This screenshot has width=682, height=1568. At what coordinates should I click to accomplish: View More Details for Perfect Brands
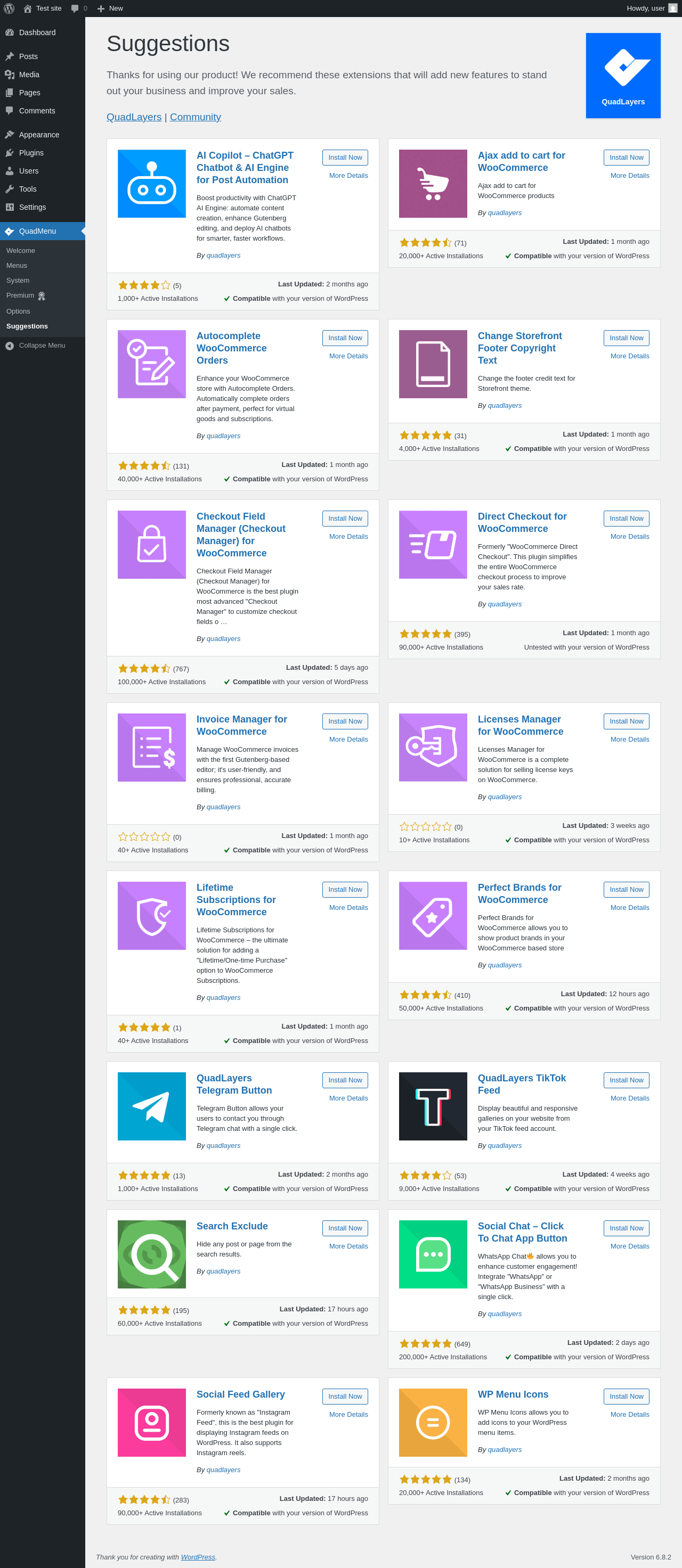pos(630,908)
